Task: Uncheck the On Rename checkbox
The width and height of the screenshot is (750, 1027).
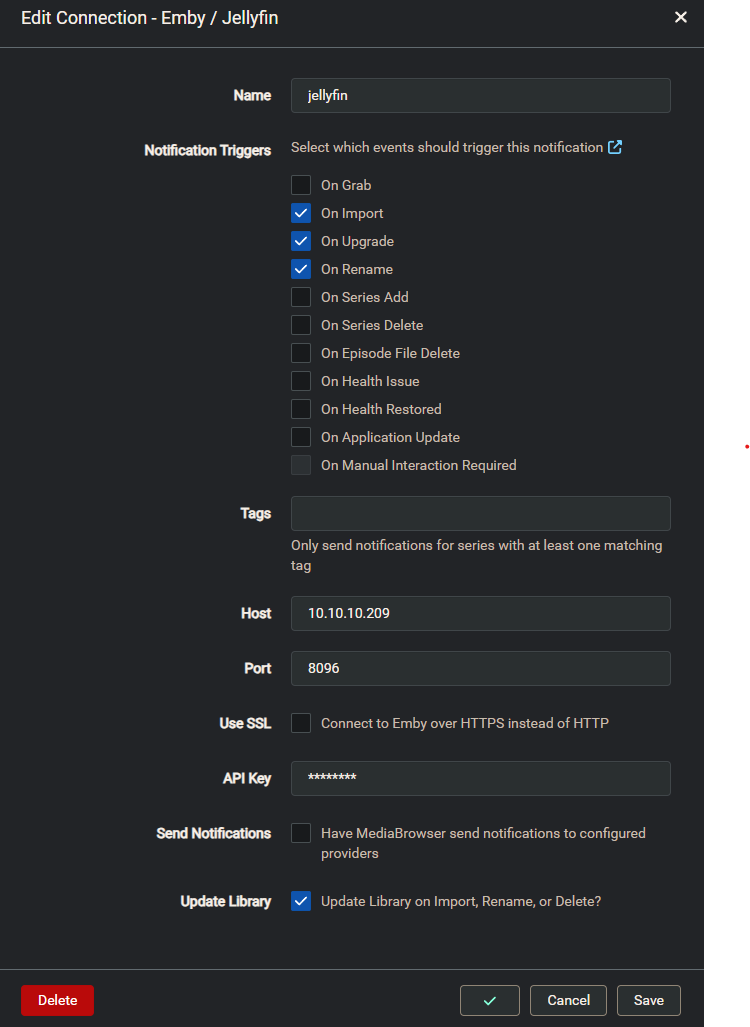Action: click(x=301, y=269)
